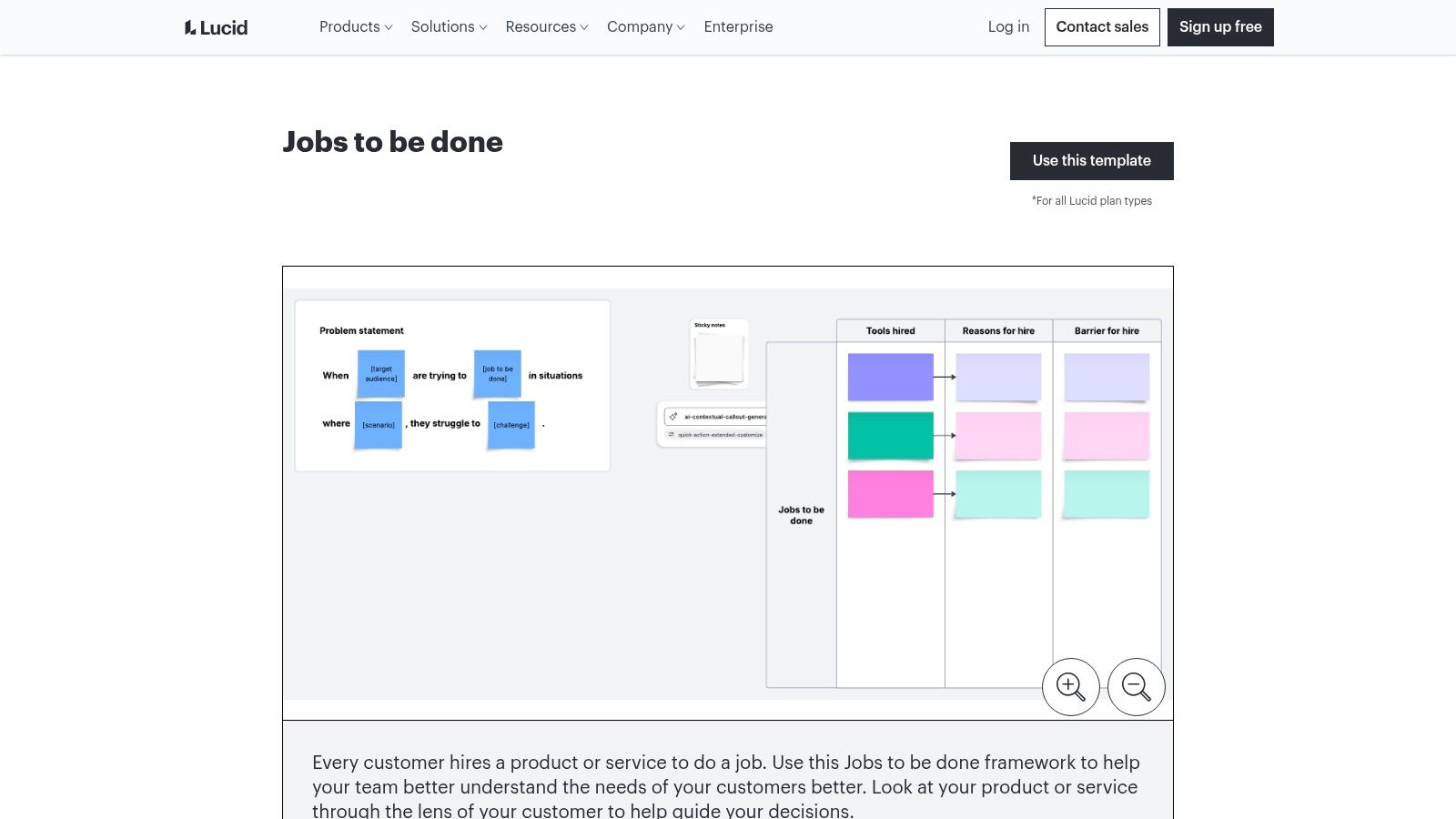Screen dimensions: 1456x819
Task: Click the zoom in magnifier icon
Action: (x=1070, y=687)
